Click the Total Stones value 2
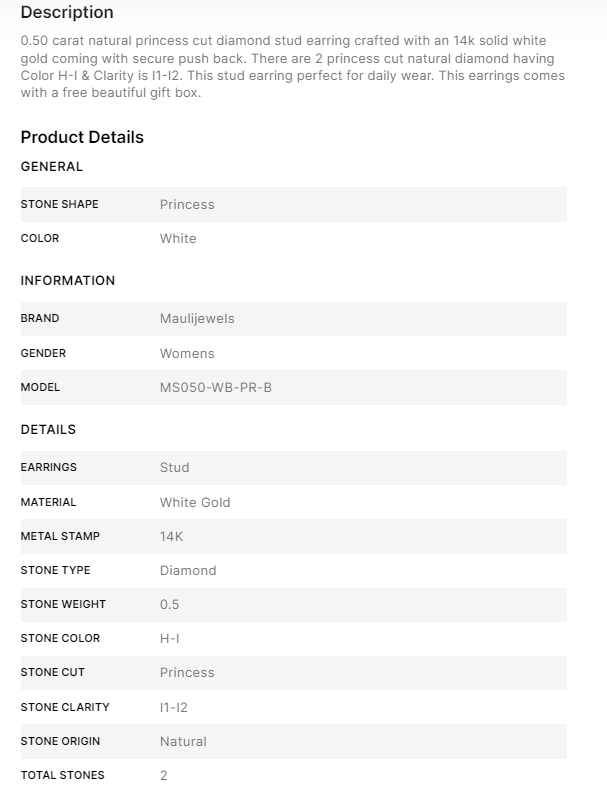The image size is (607, 793). [x=164, y=775]
